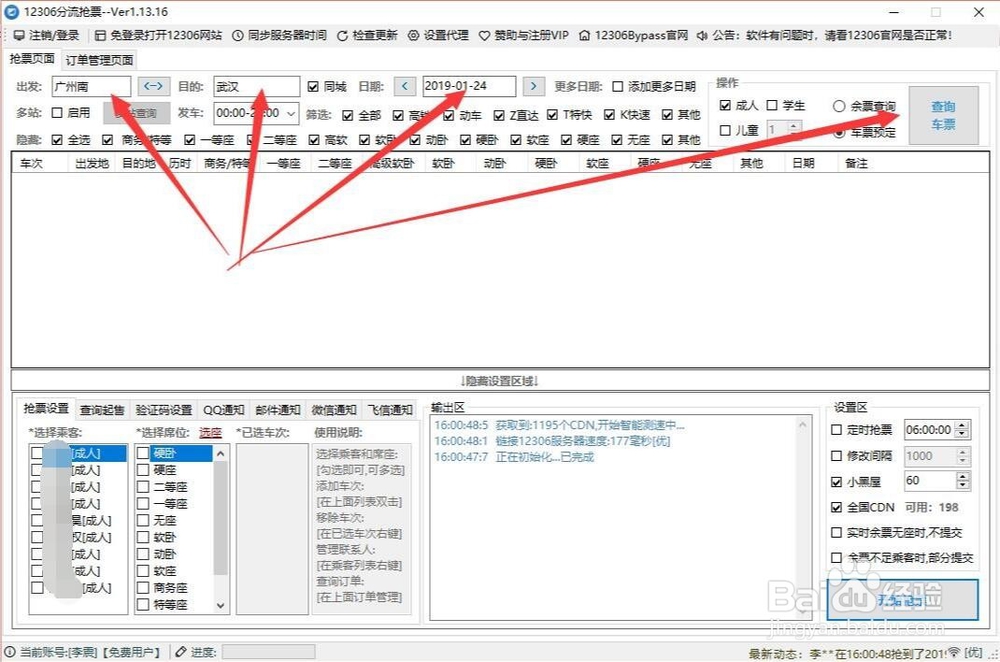
Task: Enable 余票不足乘客时,部分提交 checkbox
Action: 836,557
